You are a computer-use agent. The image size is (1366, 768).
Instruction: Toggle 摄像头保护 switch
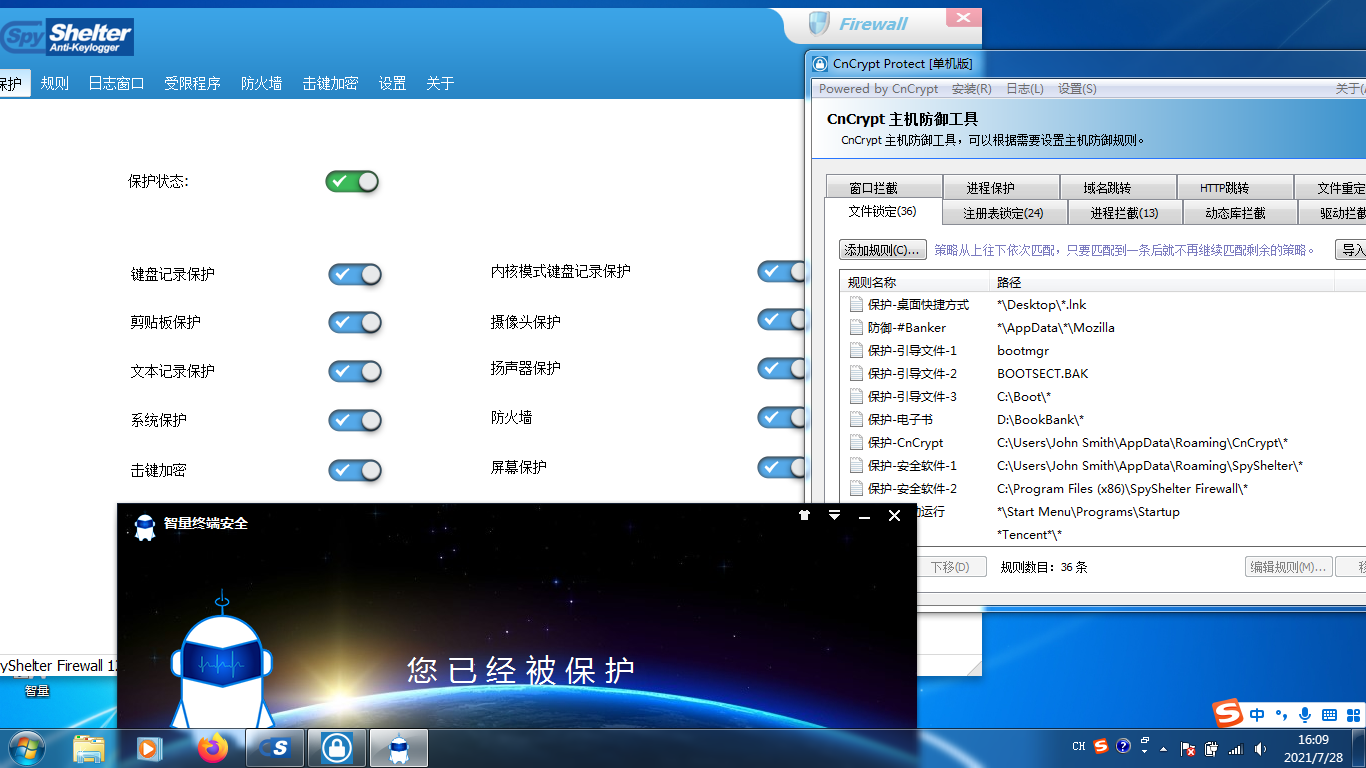[781, 319]
